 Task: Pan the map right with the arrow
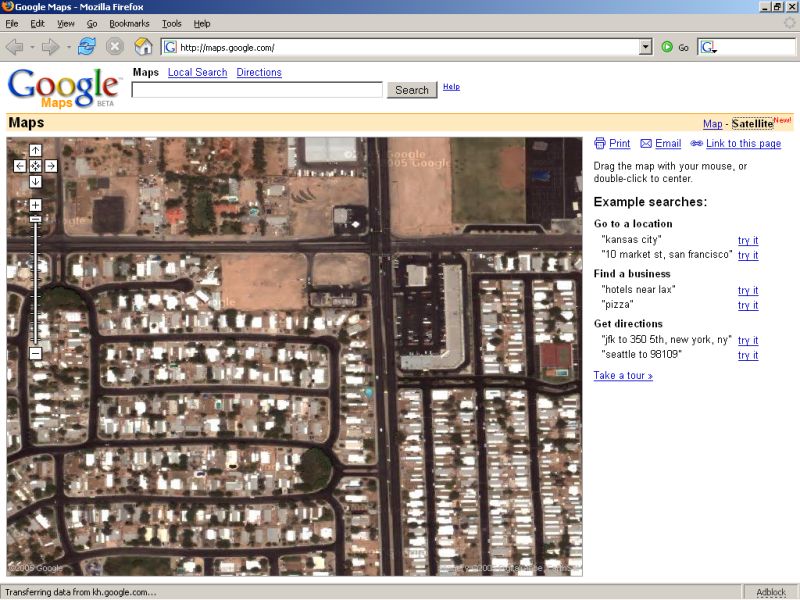click(51, 166)
